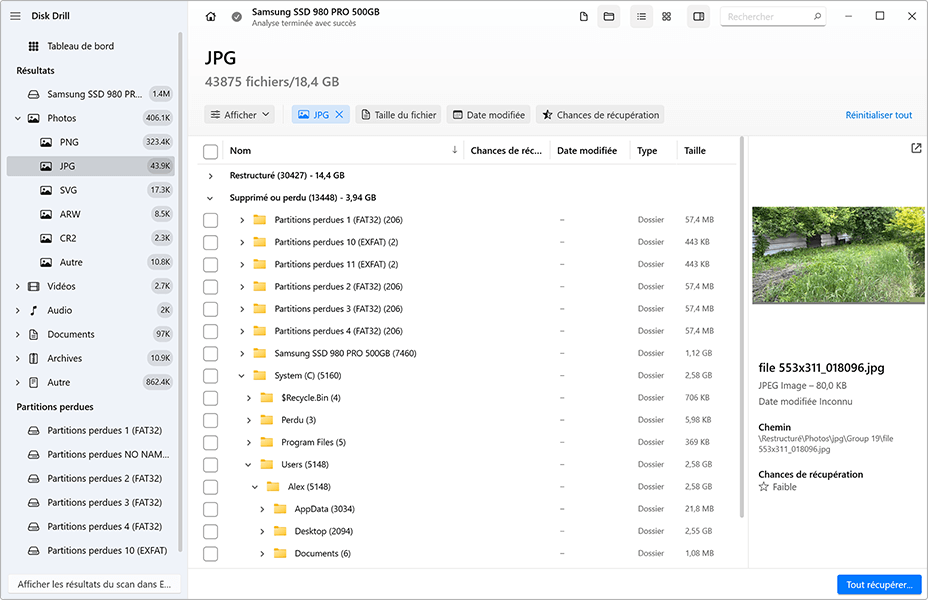Expand Documents category in sidebar
928x600 pixels.
click(17, 334)
